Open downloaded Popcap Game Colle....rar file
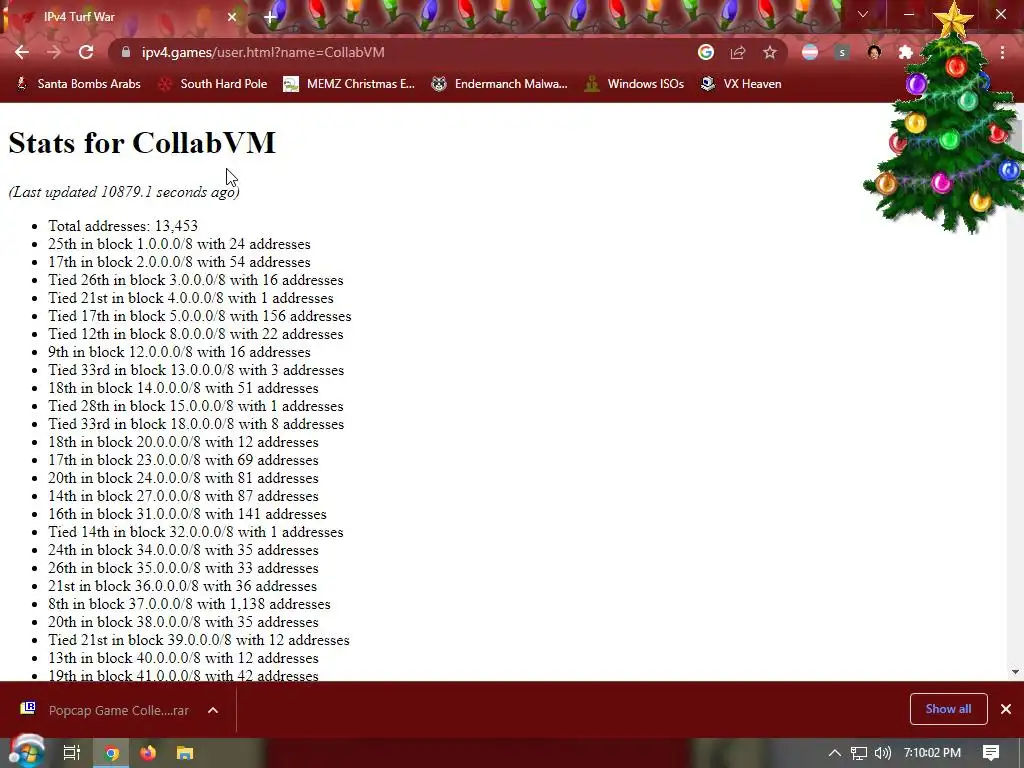 (104, 710)
